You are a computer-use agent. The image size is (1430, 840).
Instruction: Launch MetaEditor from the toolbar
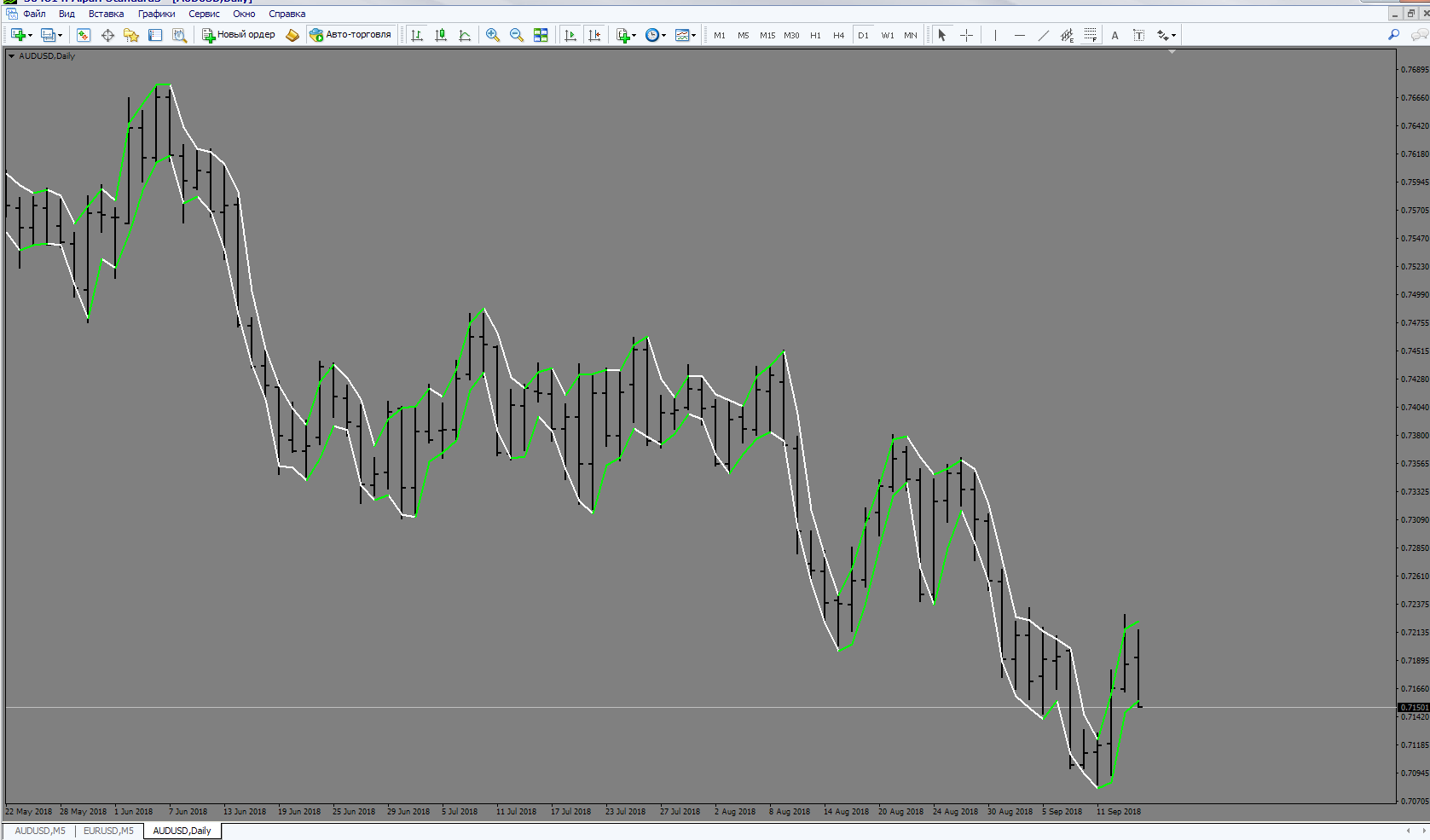[292, 35]
